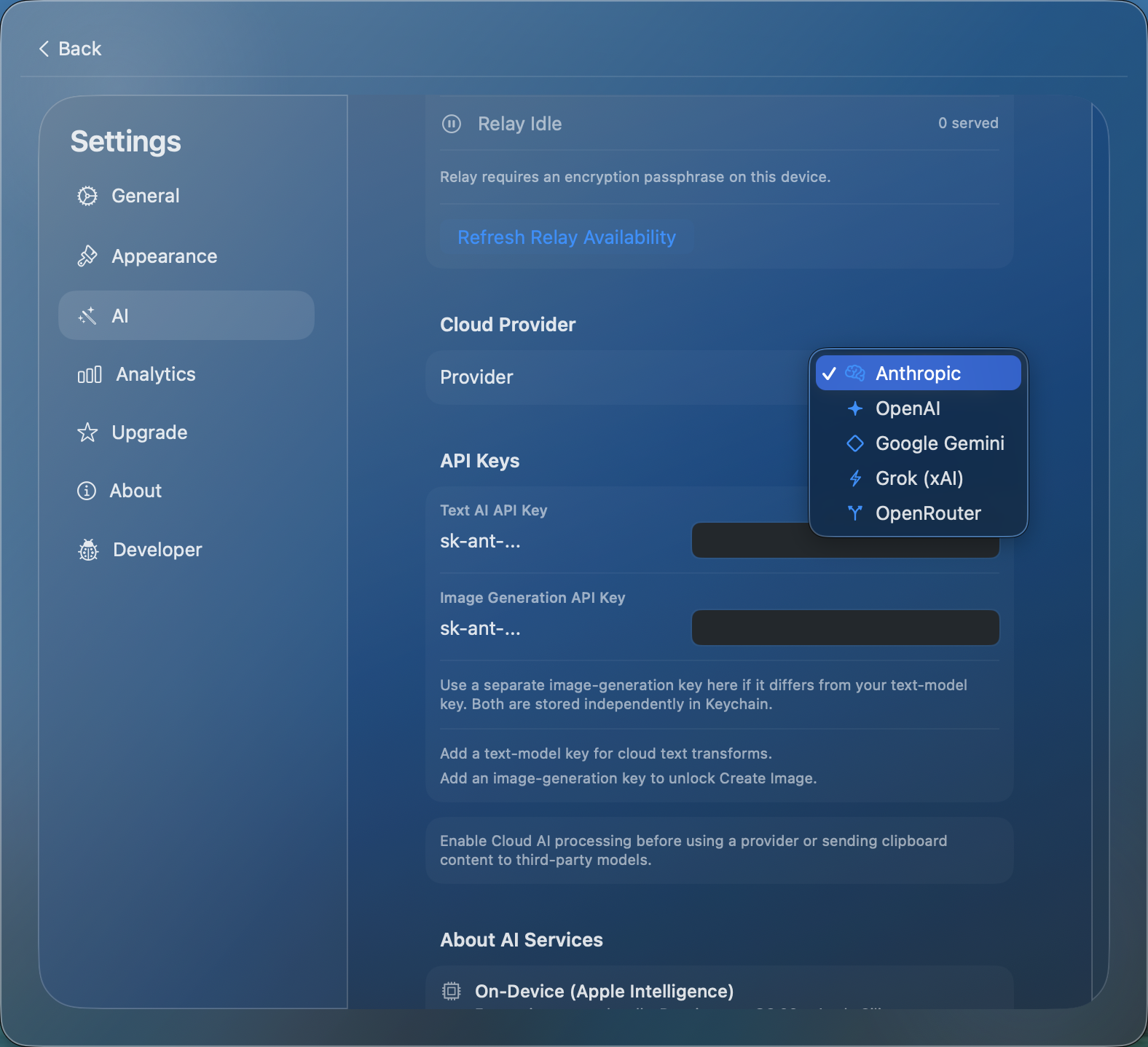Screen dimensions: 1148x1047
Task: Open Analytics settings section
Action: [x=186, y=374]
